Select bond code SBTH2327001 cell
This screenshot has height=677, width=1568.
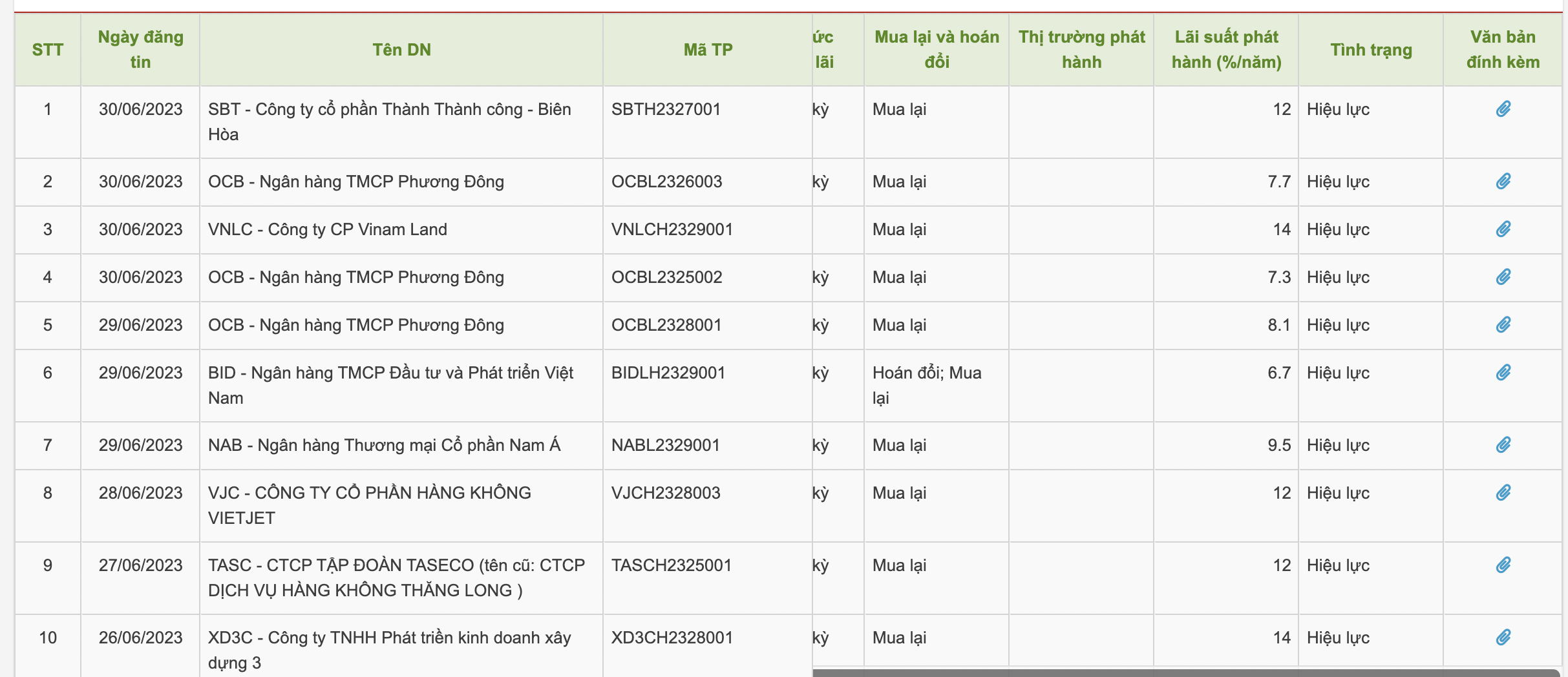tap(666, 109)
